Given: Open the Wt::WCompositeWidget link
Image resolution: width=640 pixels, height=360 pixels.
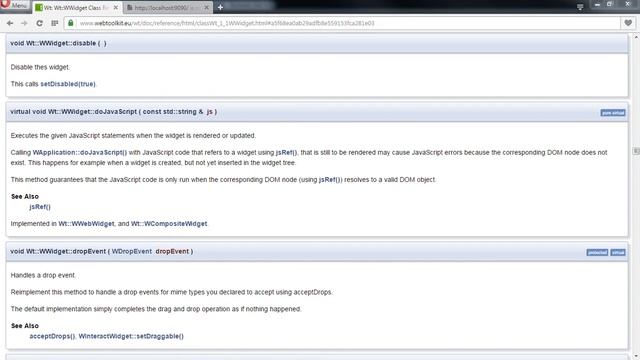Looking at the screenshot, I should pyautogui.click(x=169, y=224).
